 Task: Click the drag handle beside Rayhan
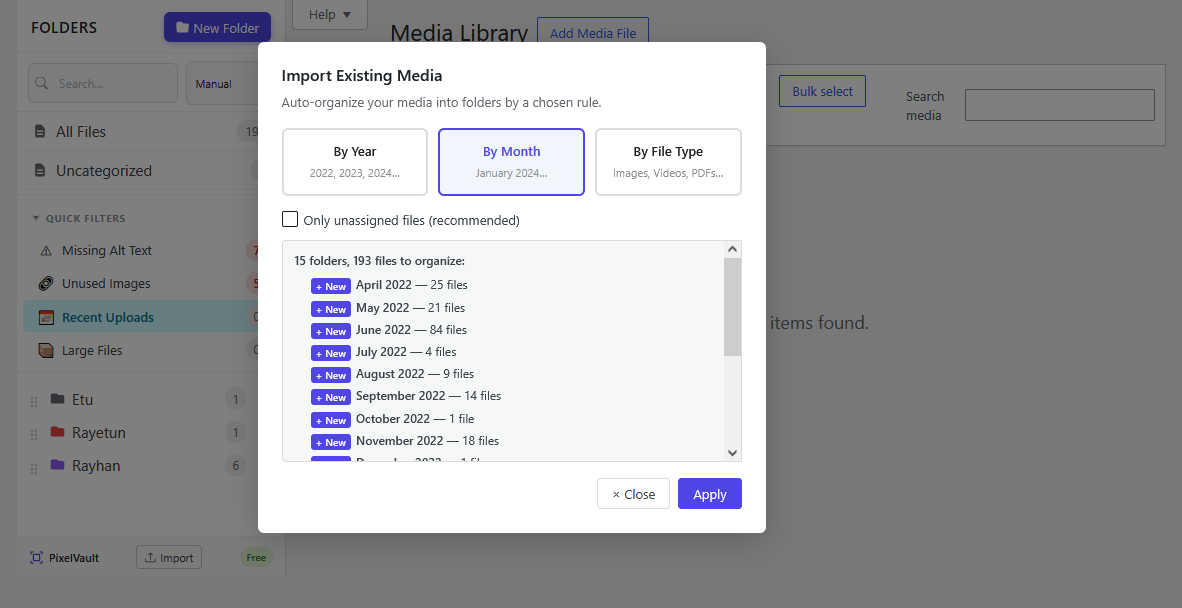(34, 468)
